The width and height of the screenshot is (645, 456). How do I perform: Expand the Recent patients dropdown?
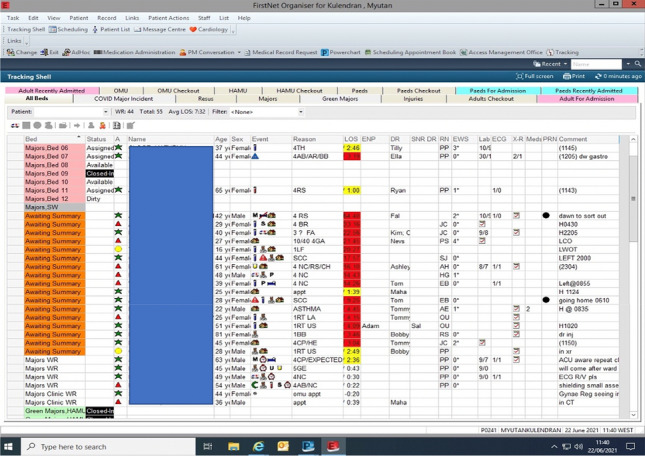point(552,64)
